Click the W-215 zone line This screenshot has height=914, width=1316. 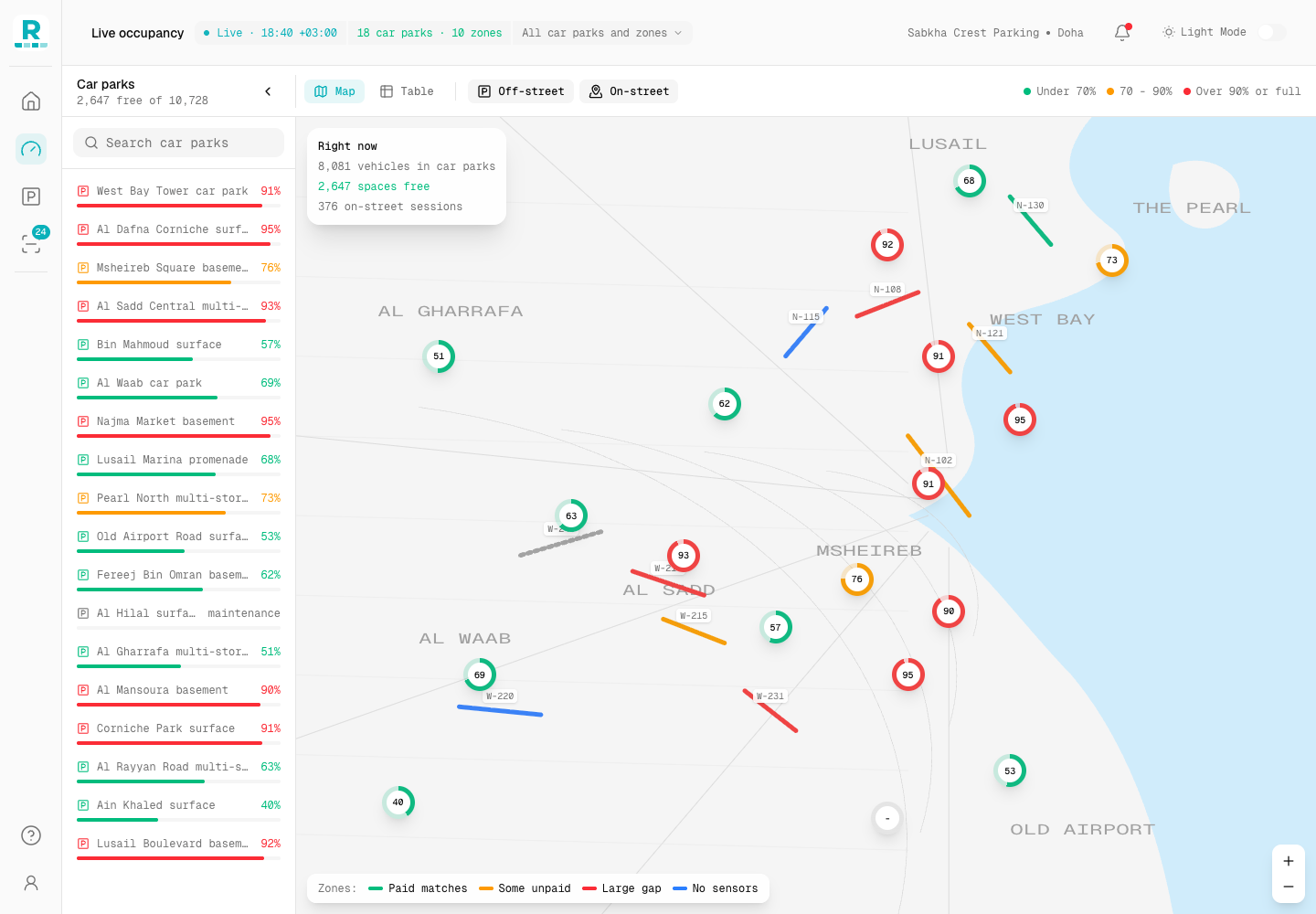click(694, 632)
